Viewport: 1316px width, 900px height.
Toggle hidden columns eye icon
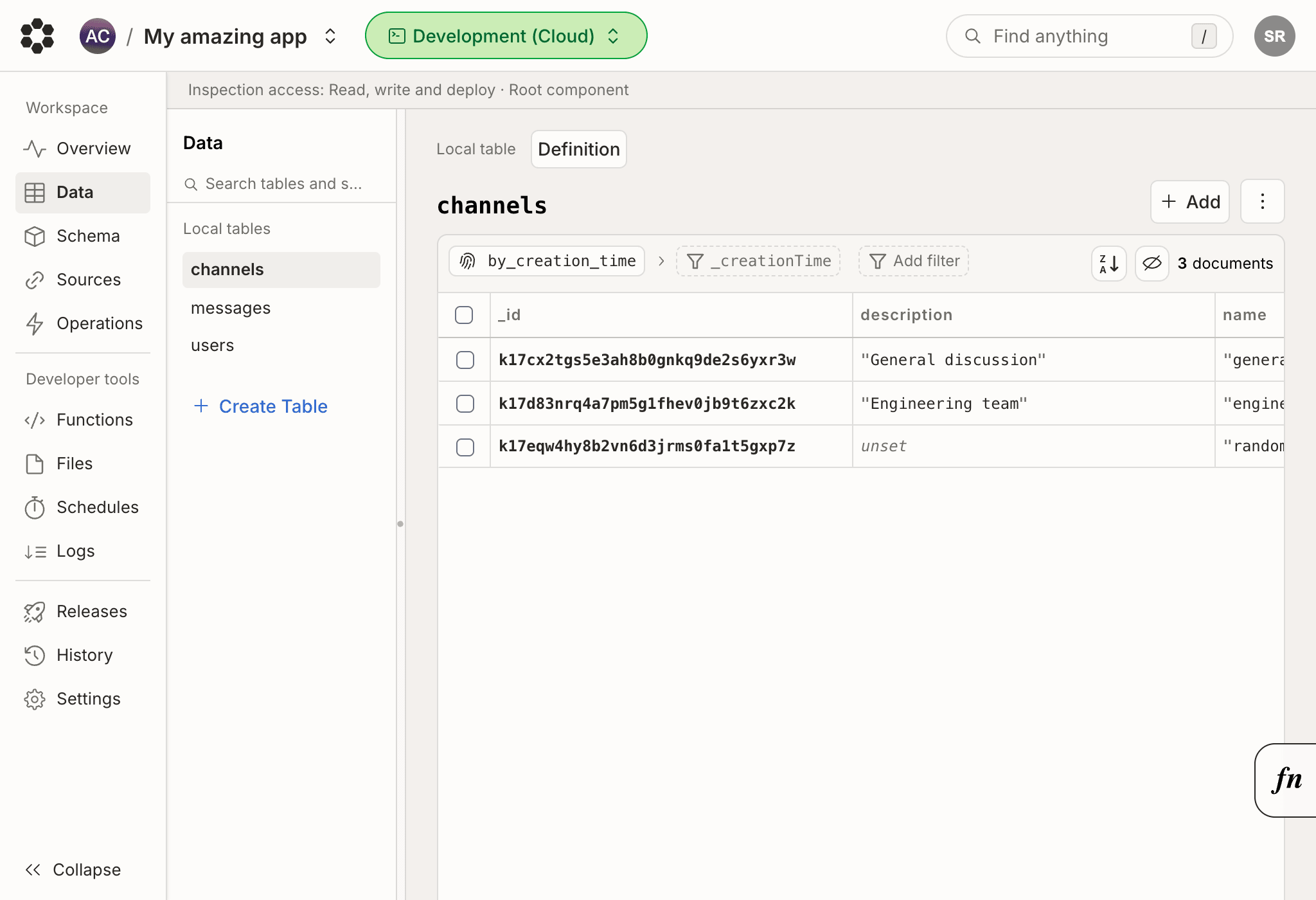(1152, 264)
